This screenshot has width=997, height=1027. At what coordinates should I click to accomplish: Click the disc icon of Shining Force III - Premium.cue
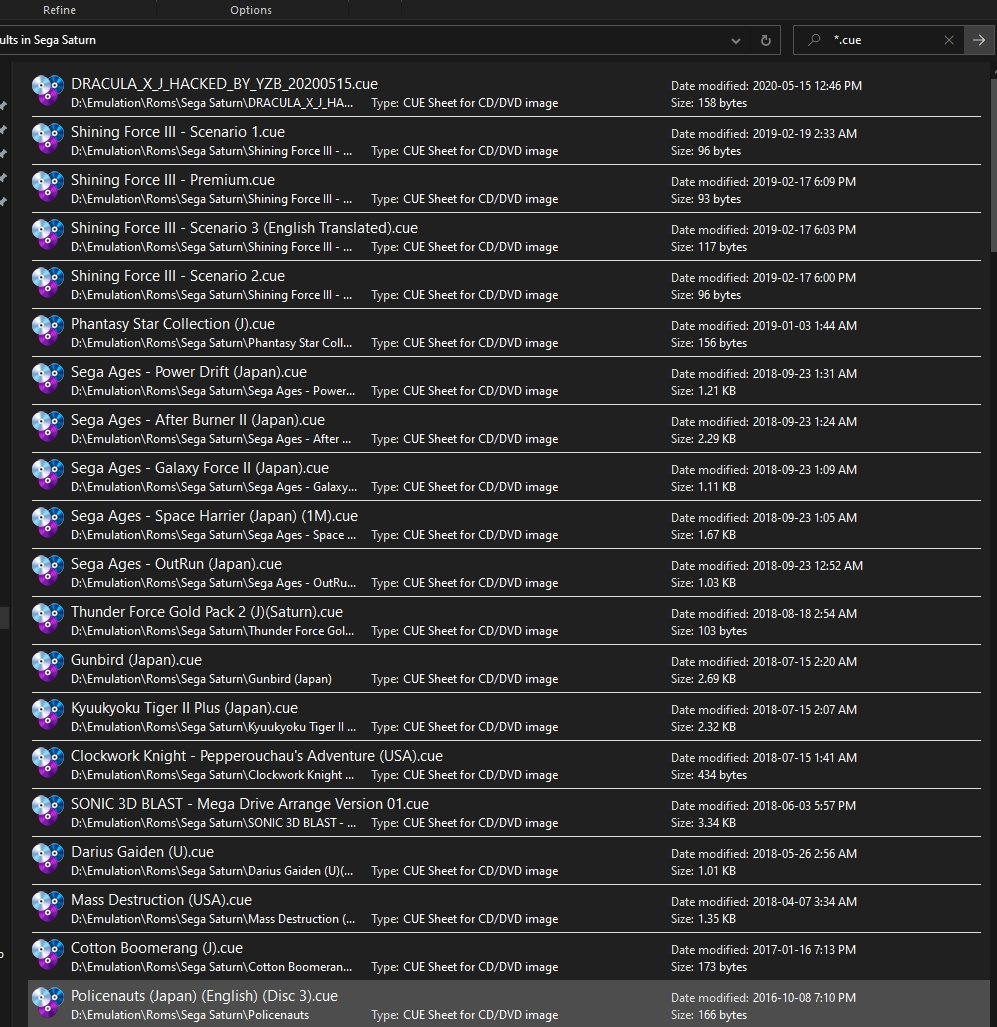click(48, 186)
